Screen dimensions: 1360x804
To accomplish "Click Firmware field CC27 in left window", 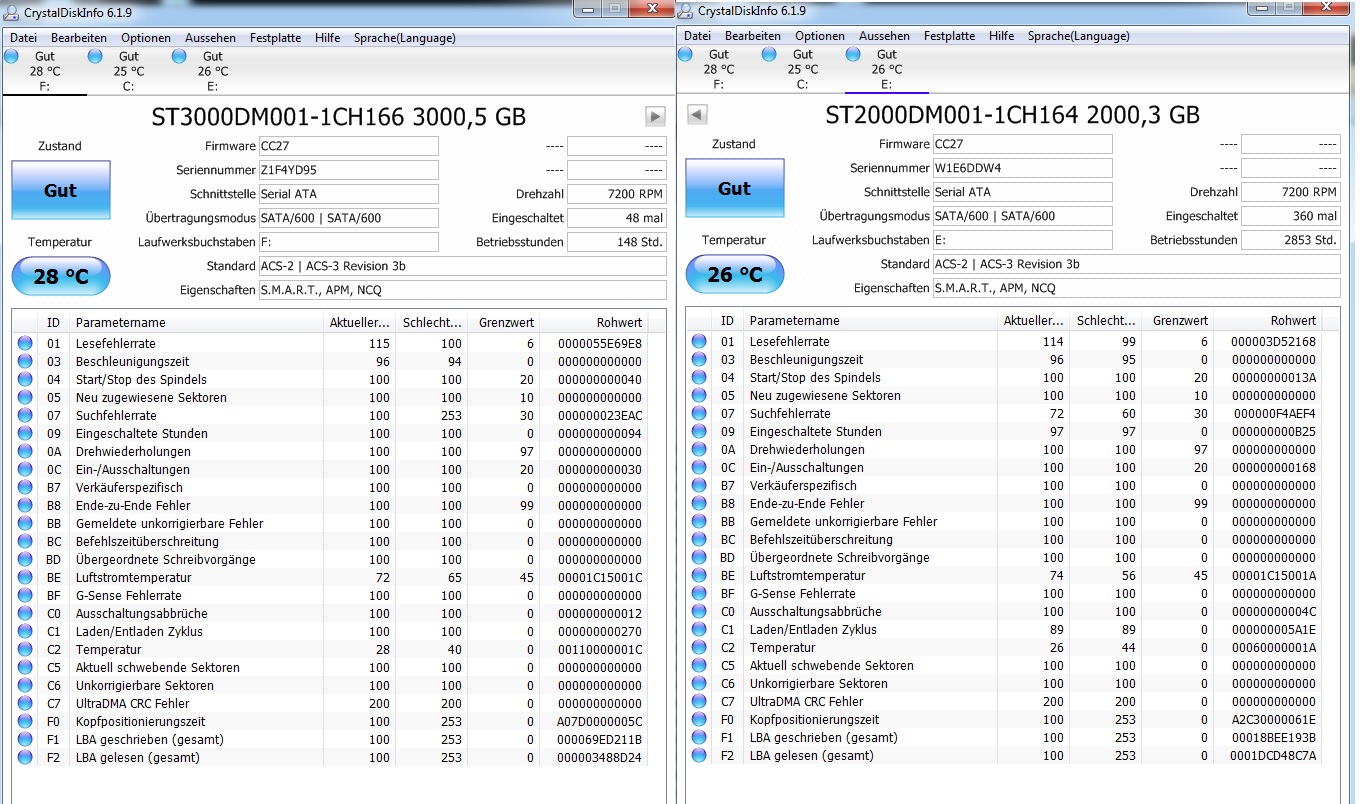I will [x=348, y=146].
